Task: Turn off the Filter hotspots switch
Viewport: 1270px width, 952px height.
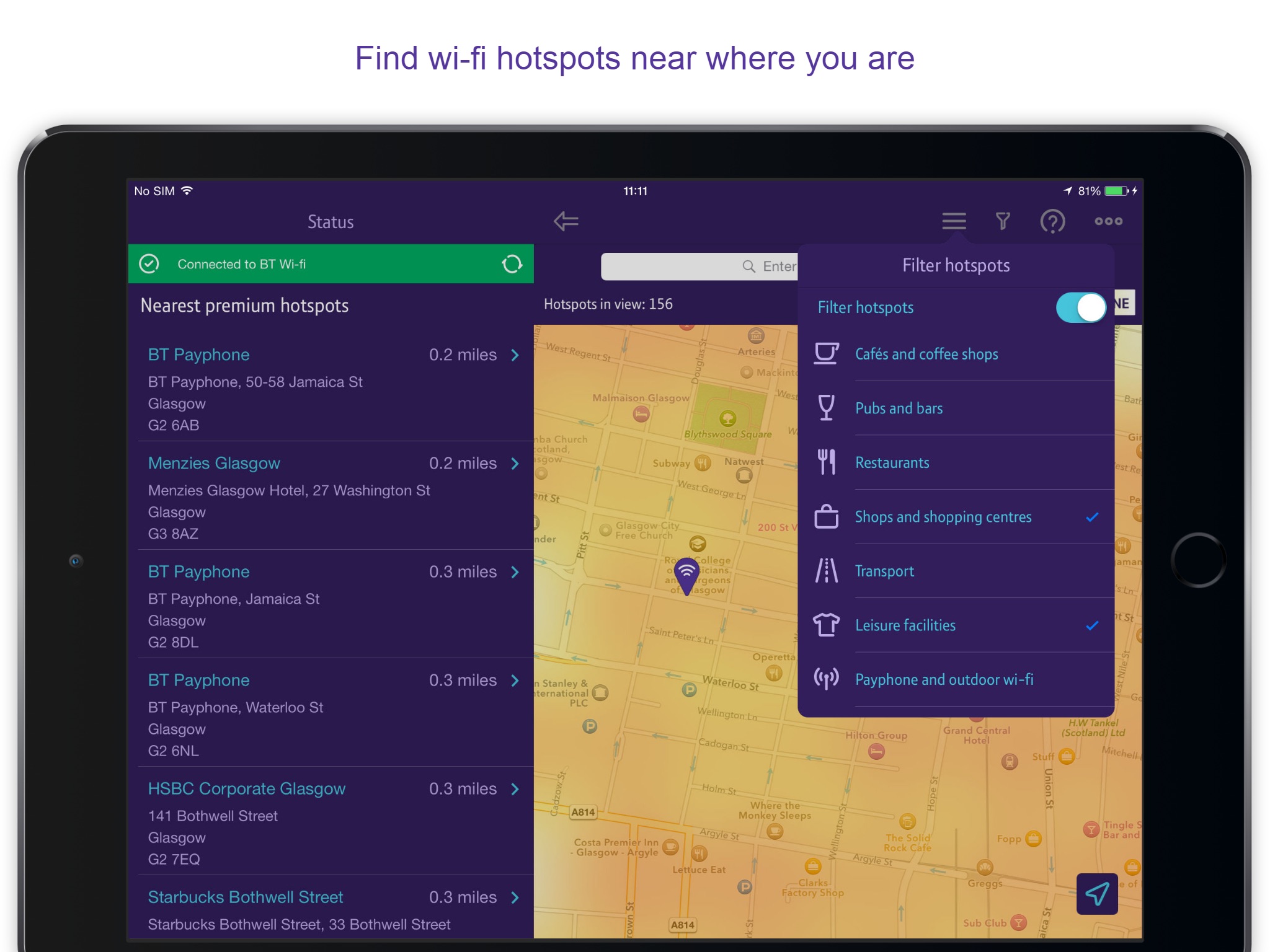Action: [x=1081, y=307]
